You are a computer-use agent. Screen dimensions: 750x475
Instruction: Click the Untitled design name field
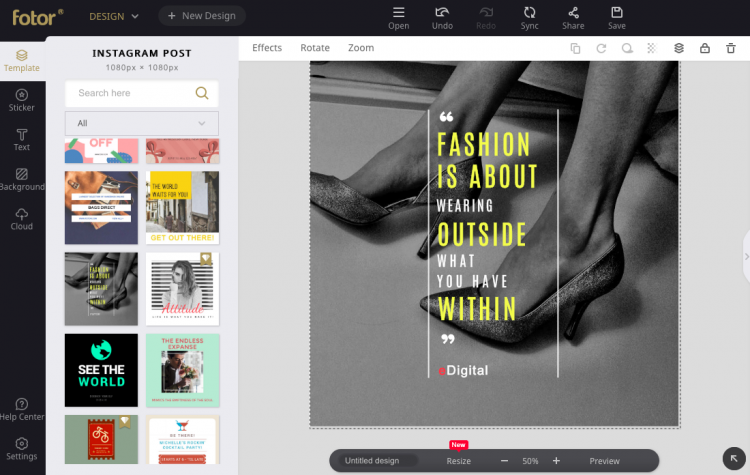(378, 461)
